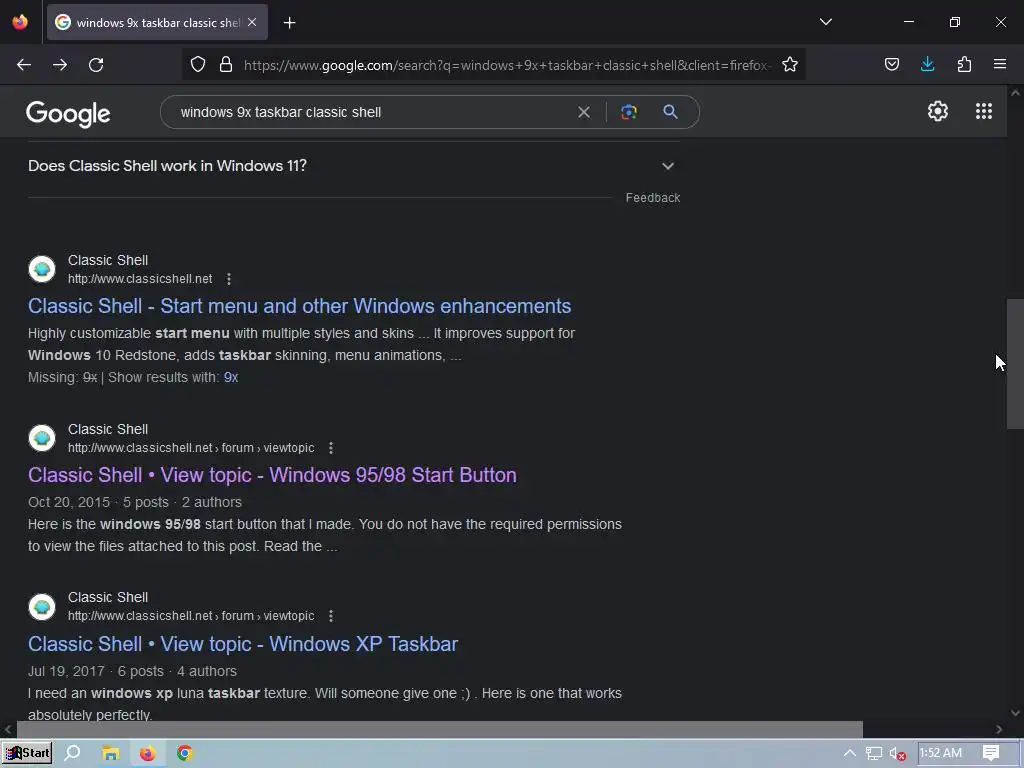Open the extensions puzzle piece icon

point(964,64)
